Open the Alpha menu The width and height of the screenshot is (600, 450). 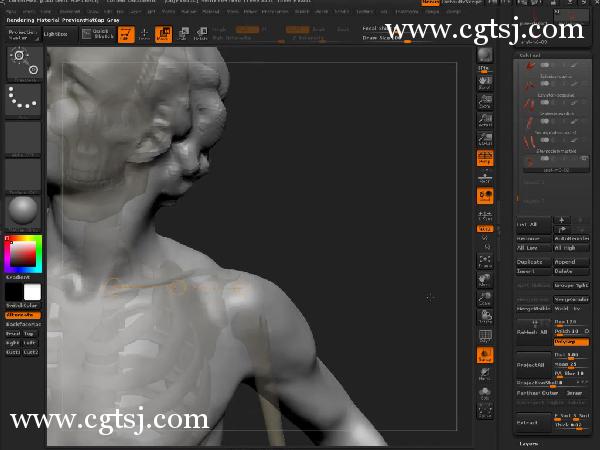[13, 11]
